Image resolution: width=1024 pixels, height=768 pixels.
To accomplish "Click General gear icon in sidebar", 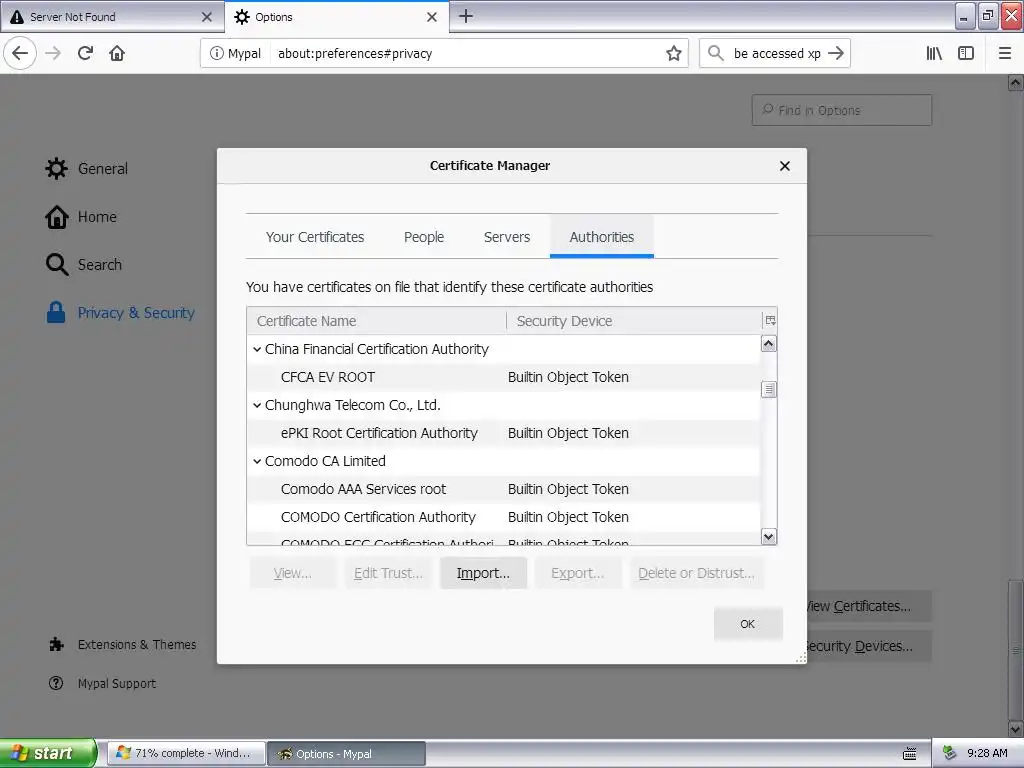I will tap(57, 168).
